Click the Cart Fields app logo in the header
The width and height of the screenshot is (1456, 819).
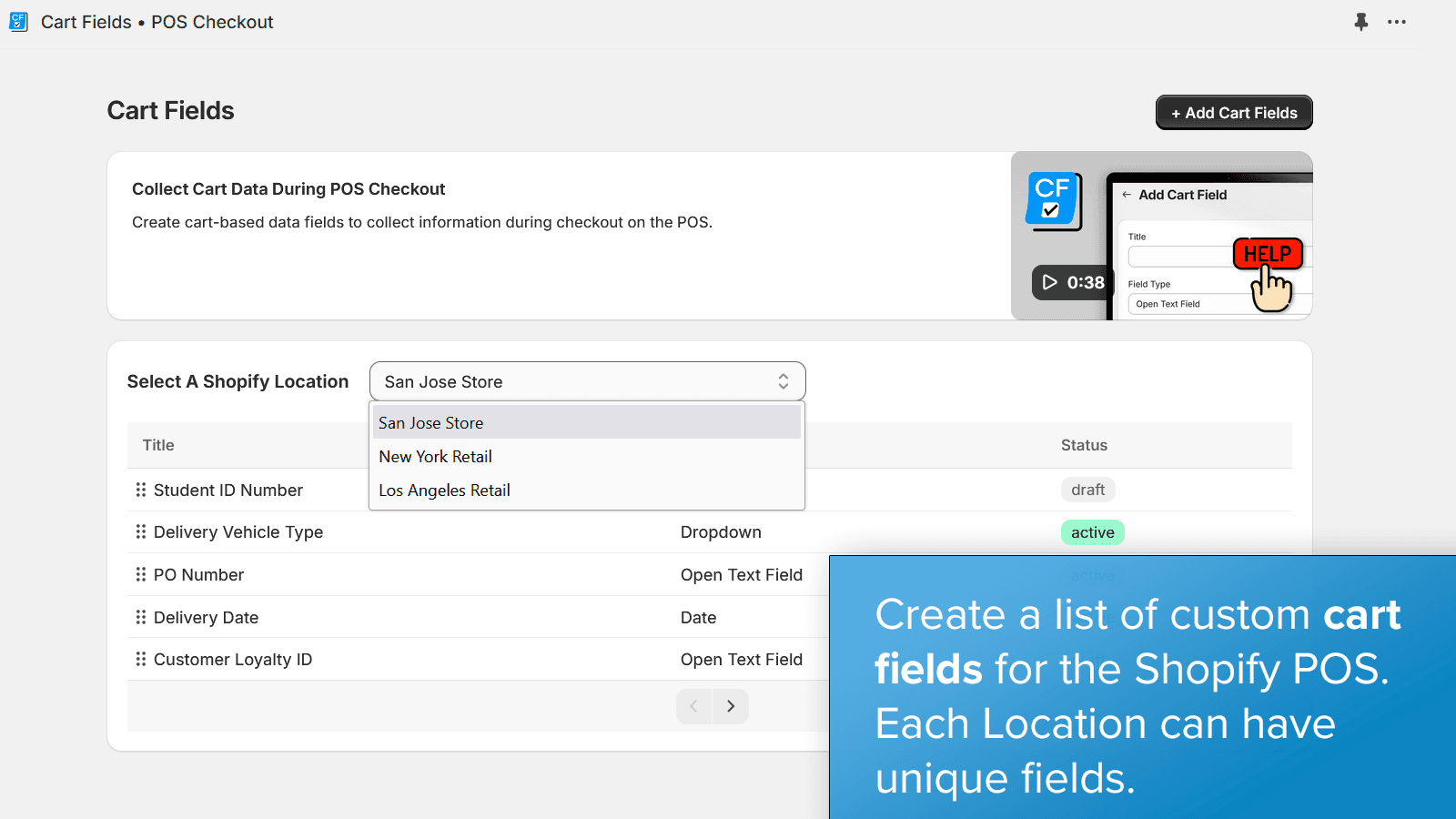click(x=18, y=21)
